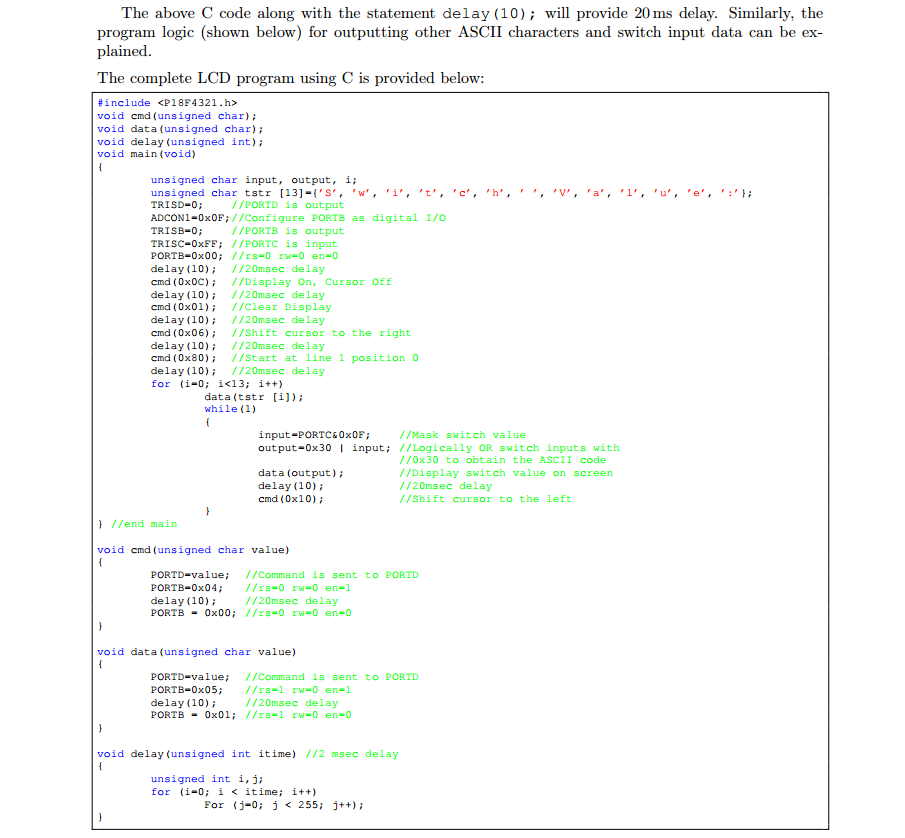Click 'For (j=0; j < 255; j++);' line
The height and width of the screenshot is (838, 905).
(x=284, y=805)
